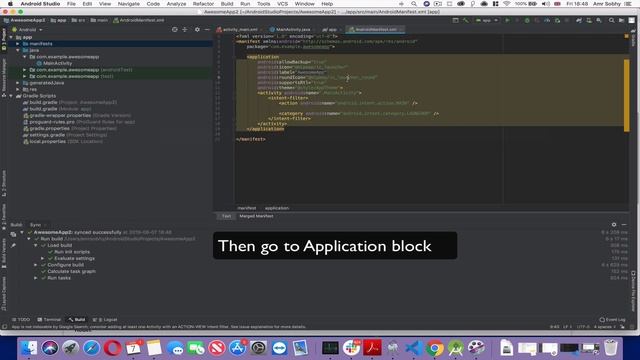Open the AVD Manager icon
The width and height of the screenshot is (640, 360).
tap(589, 20)
